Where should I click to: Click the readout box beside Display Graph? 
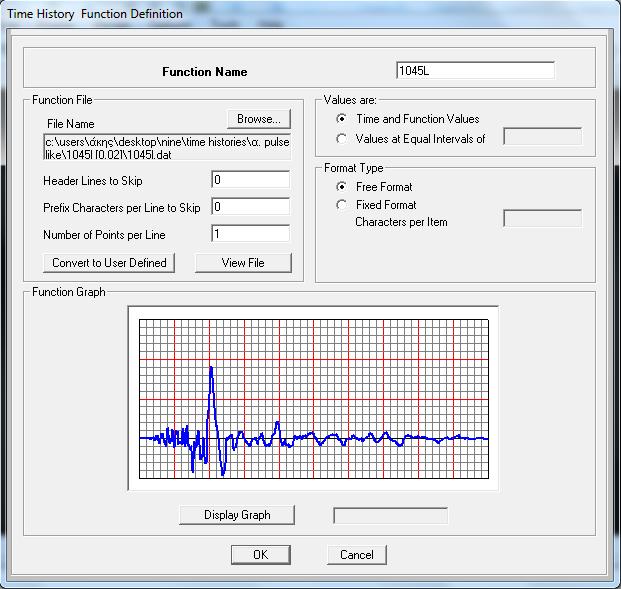pos(391,516)
